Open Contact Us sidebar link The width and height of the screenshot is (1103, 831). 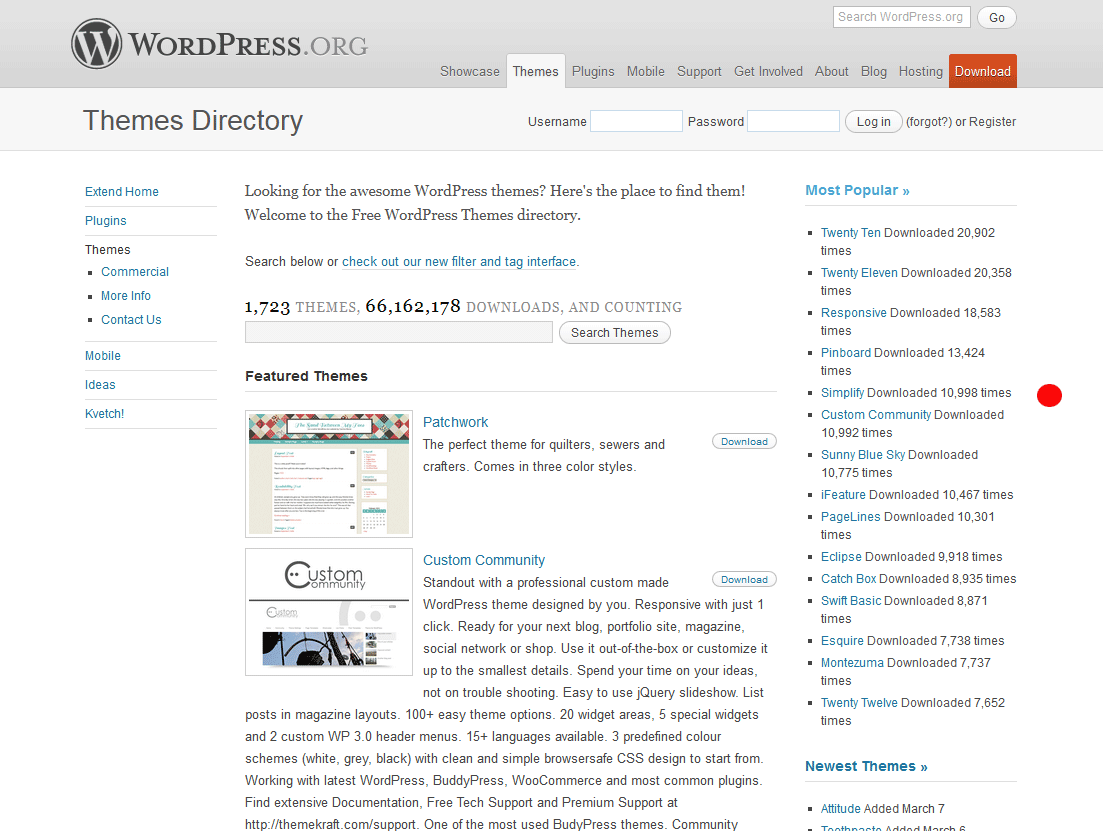tap(131, 319)
